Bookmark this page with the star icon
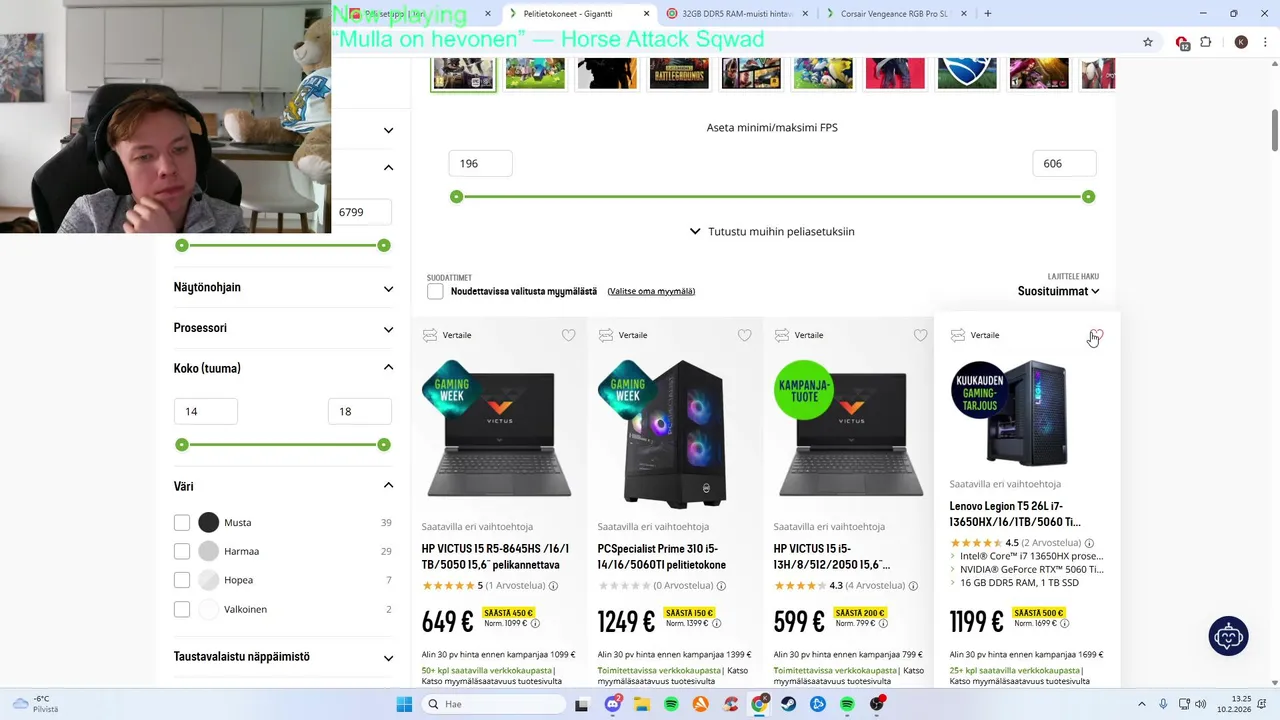1280x720 pixels. (x=1148, y=42)
